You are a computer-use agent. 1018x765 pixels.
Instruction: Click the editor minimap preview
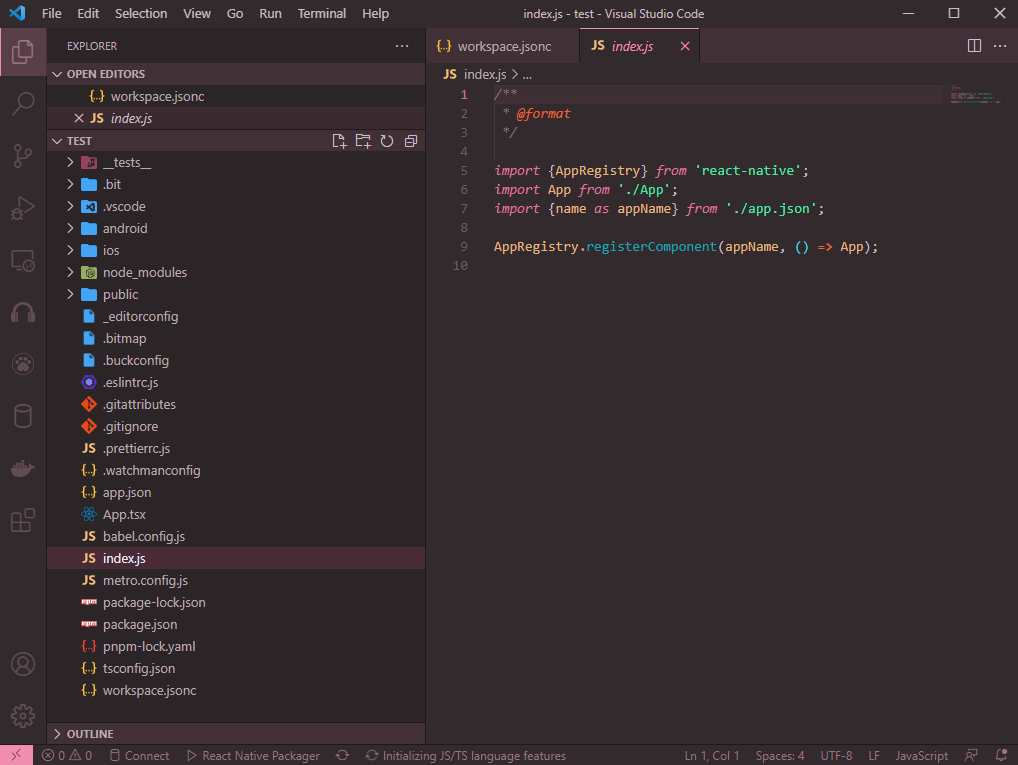coord(975,95)
